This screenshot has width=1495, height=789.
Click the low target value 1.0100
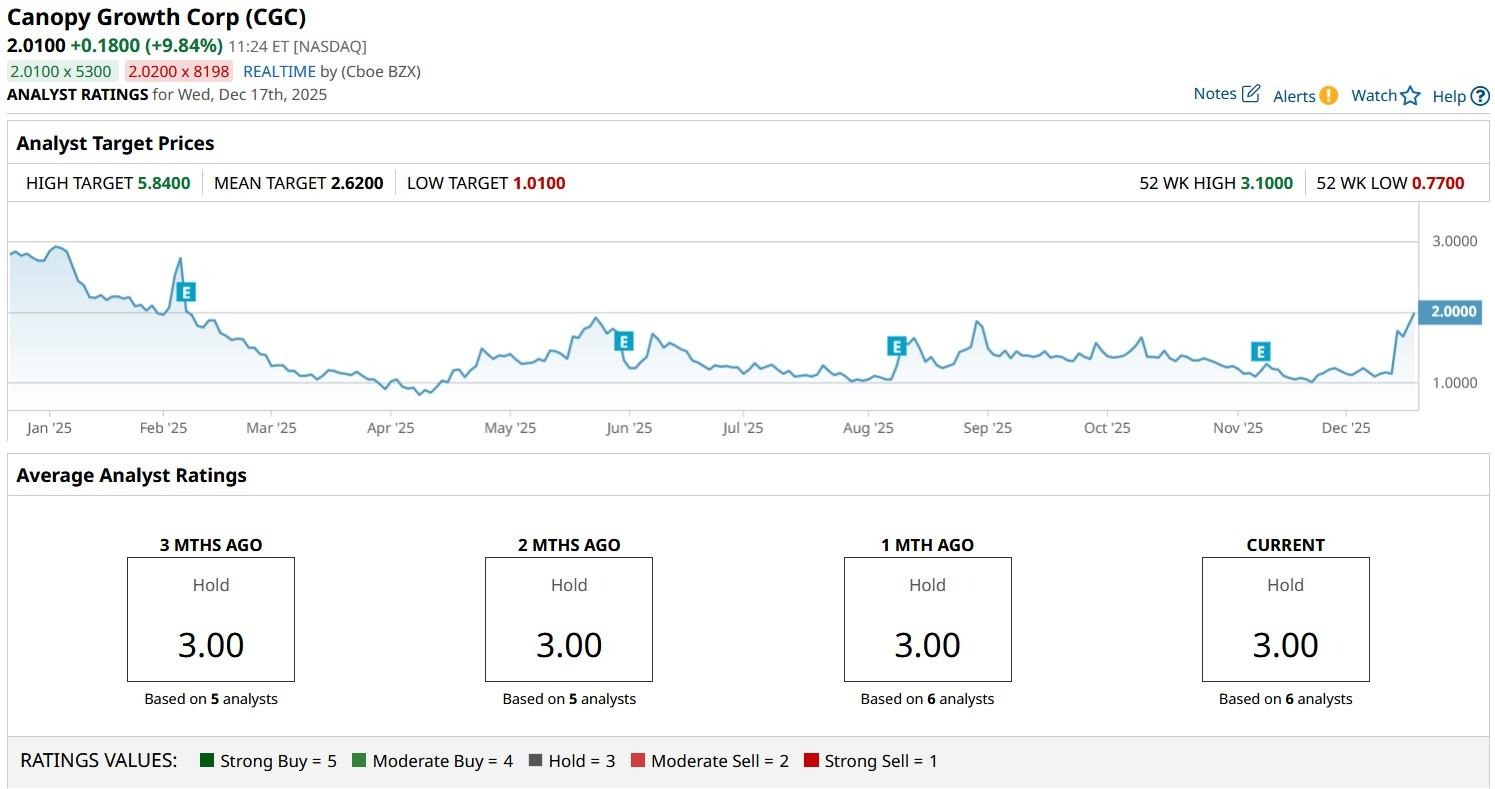tap(539, 183)
